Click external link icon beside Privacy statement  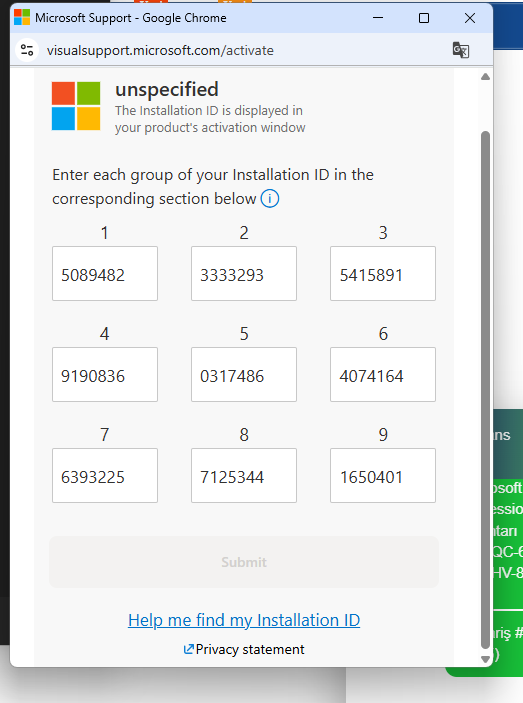[189, 649]
